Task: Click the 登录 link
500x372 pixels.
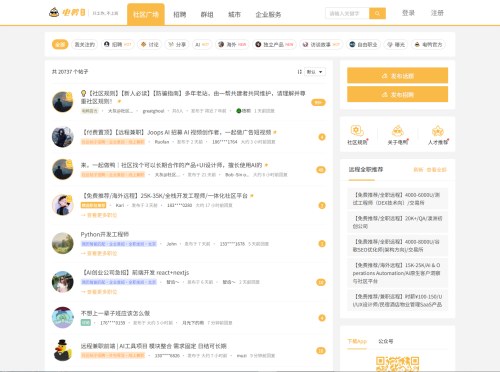Action: point(408,13)
